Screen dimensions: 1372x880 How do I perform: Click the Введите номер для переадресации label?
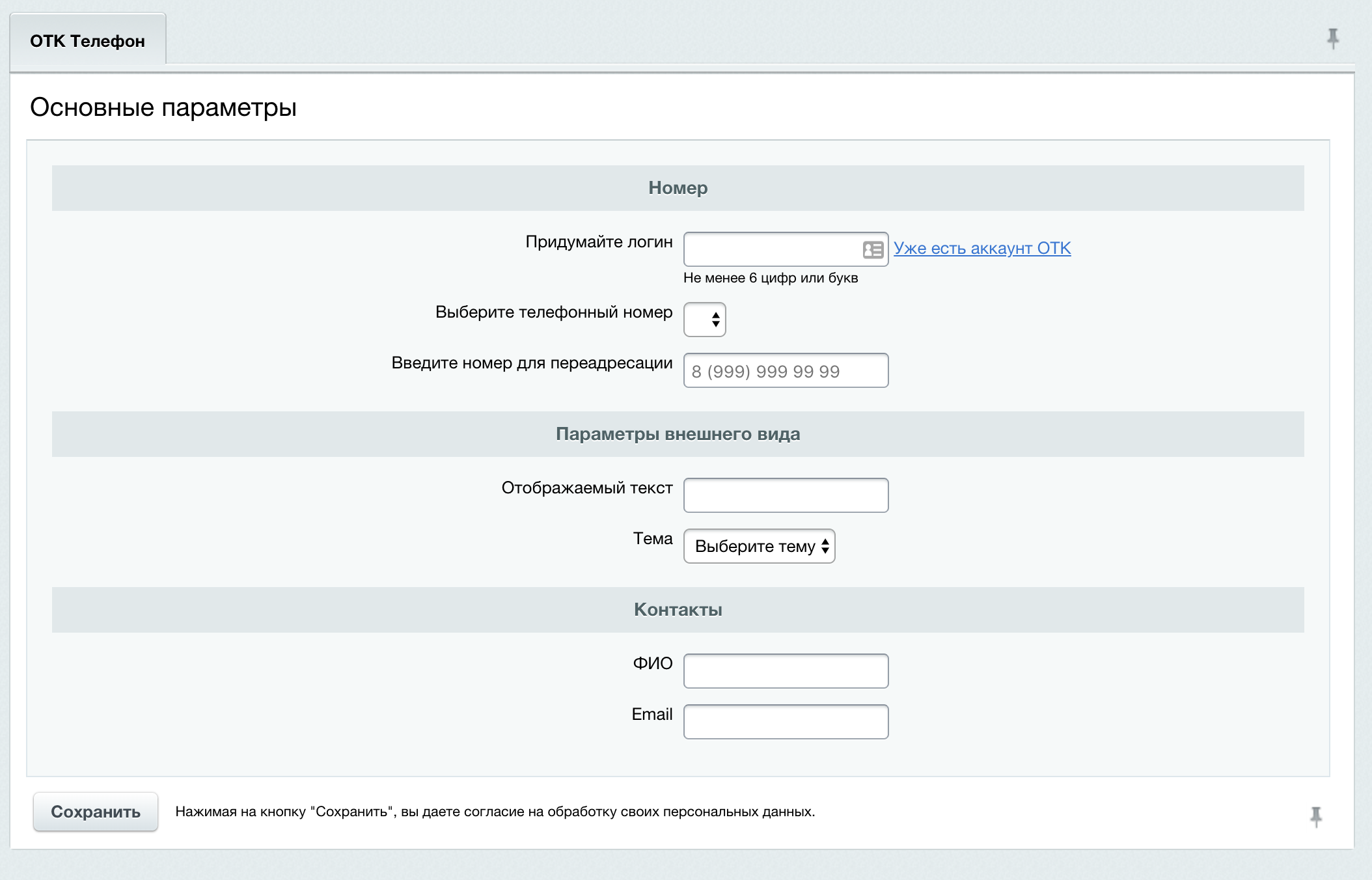532,363
